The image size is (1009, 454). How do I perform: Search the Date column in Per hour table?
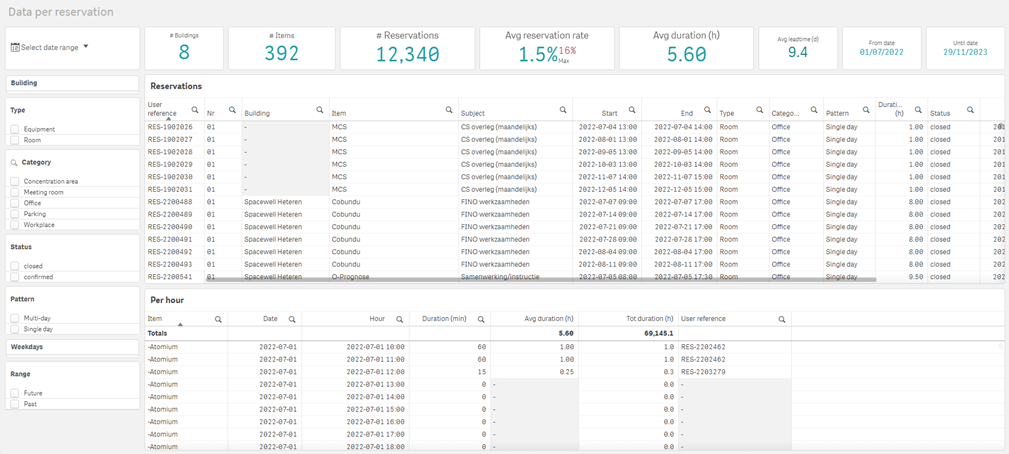[292, 319]
